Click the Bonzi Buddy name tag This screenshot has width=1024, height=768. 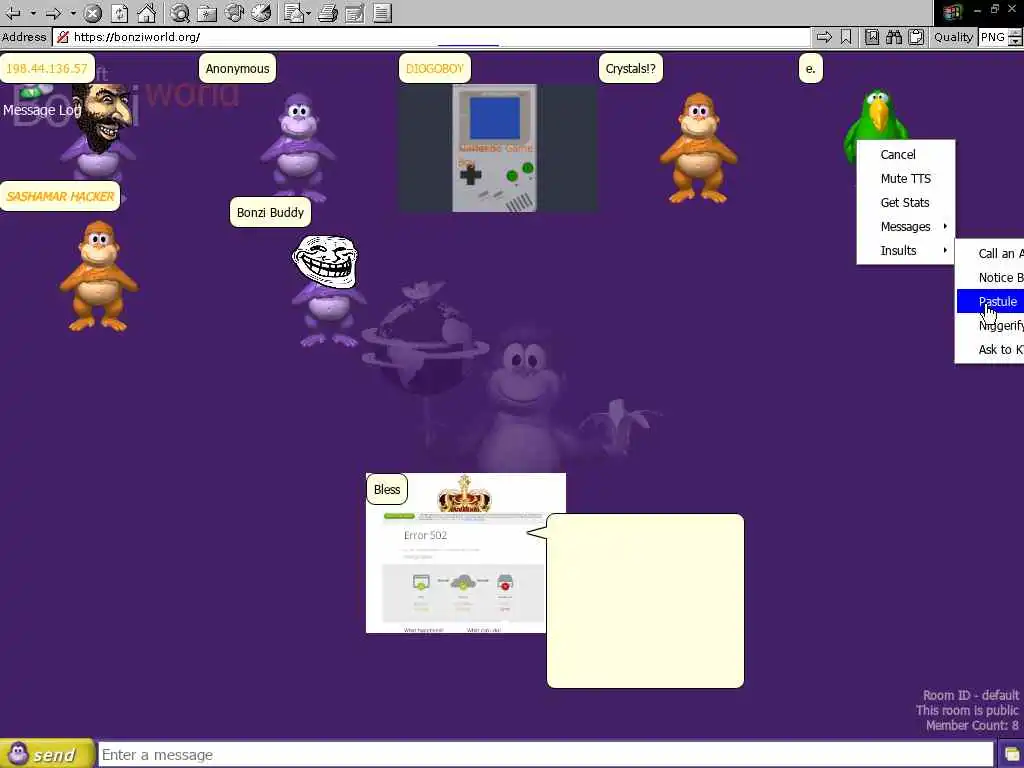point(270,213)
